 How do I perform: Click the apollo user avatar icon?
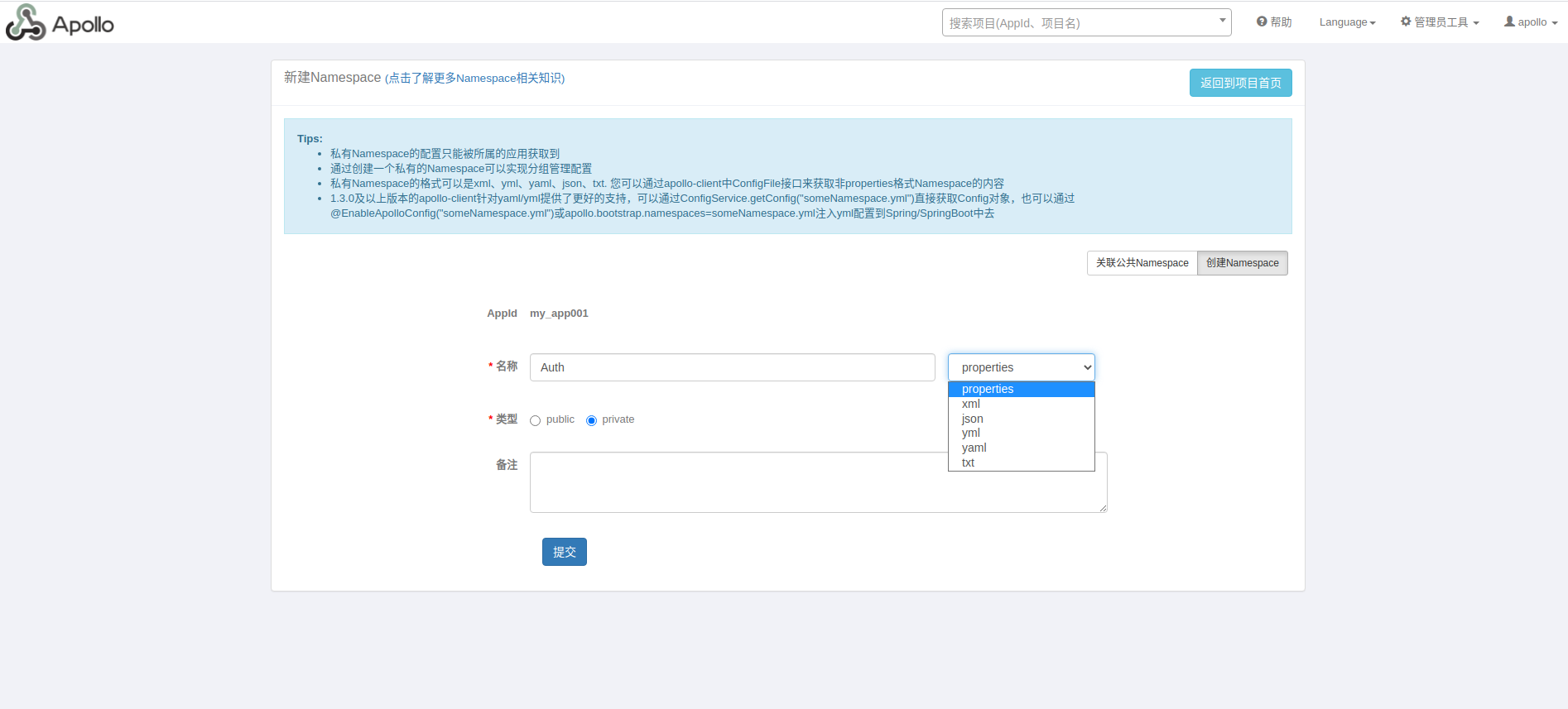[x=1509, y=22]
